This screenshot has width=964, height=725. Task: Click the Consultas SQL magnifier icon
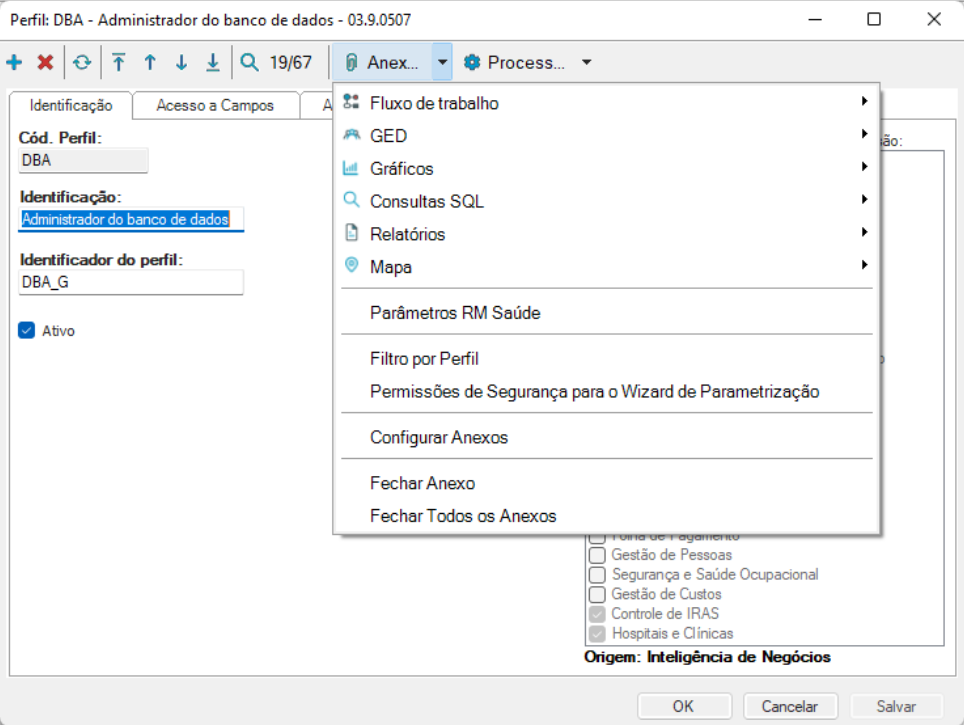[351, 200]
